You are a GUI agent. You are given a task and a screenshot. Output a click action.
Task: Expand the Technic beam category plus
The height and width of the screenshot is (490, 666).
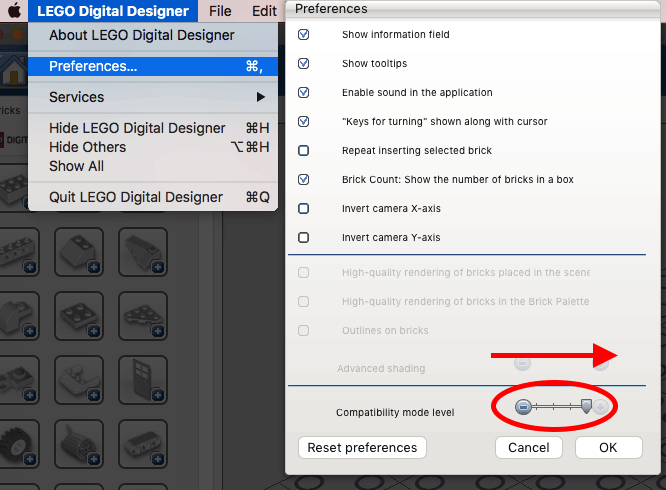[x=158, y=459]
